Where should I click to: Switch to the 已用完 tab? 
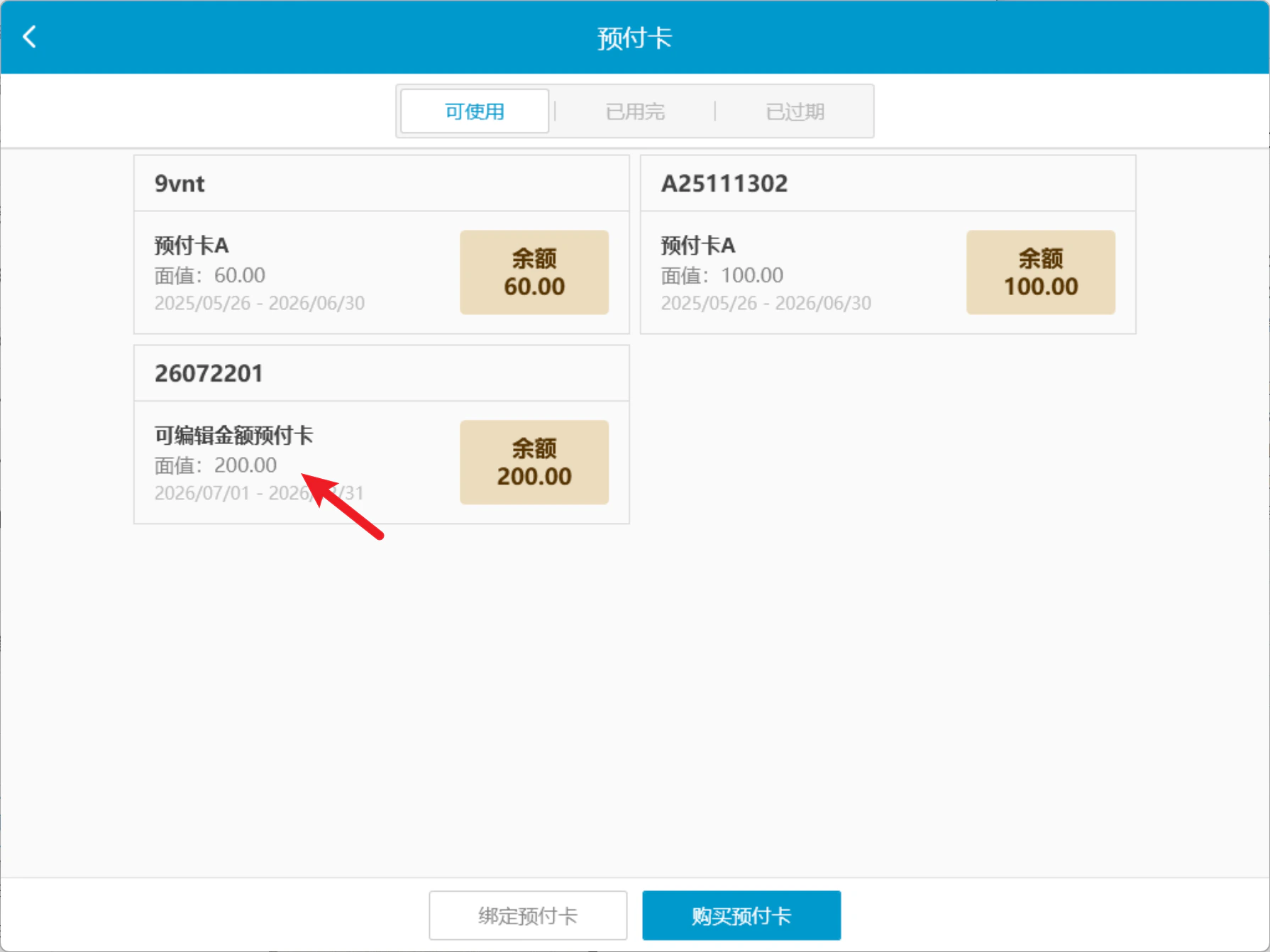tap(635, 111)
